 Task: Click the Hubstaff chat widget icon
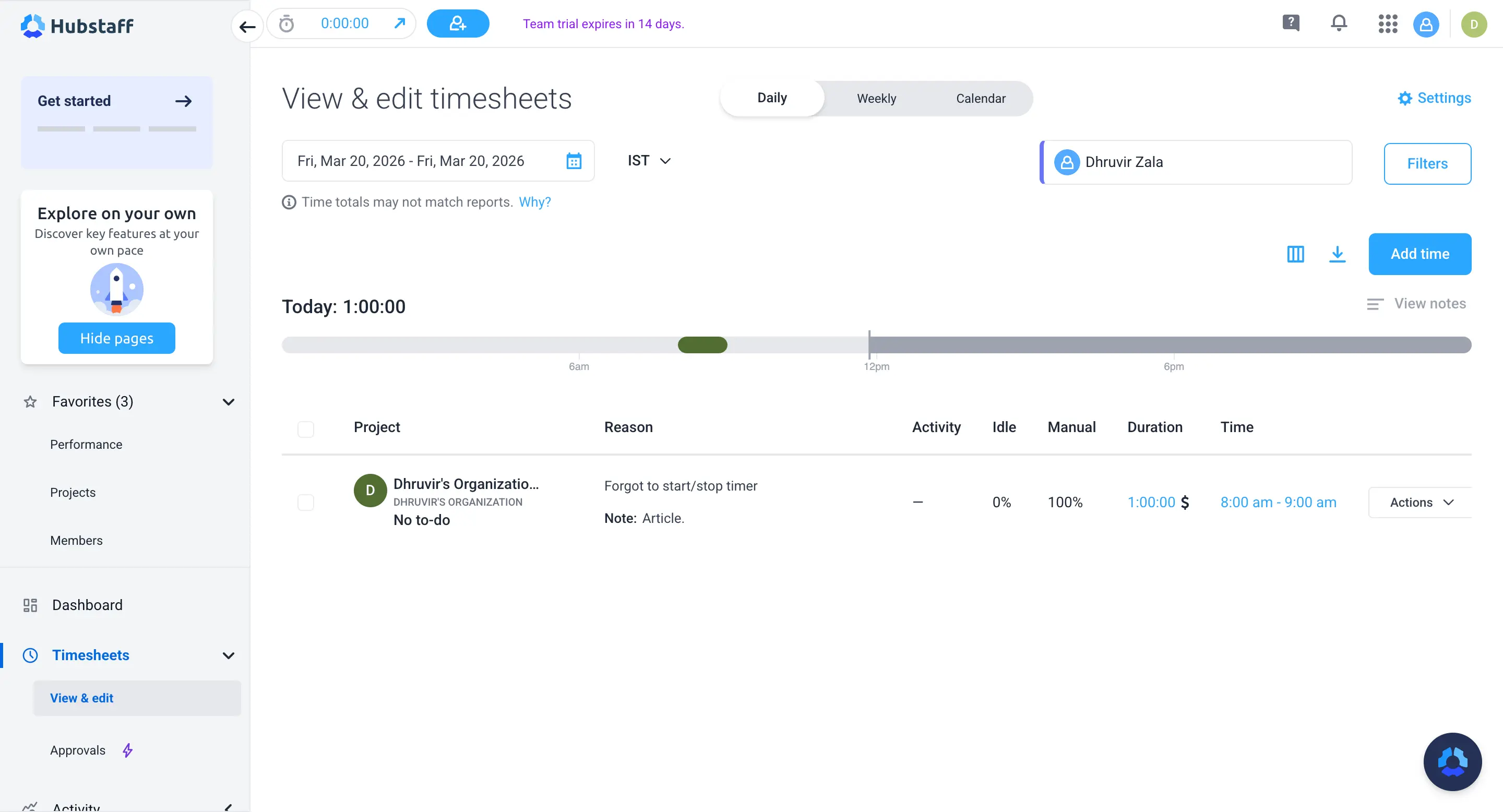tap(1452, 761)
